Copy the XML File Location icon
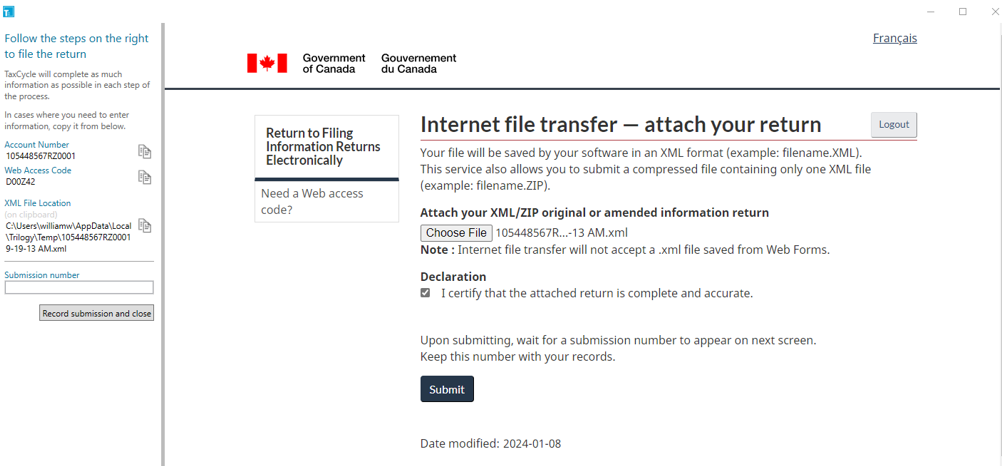This screenshot has height=466, width=1002. click(x=145, y=226)
